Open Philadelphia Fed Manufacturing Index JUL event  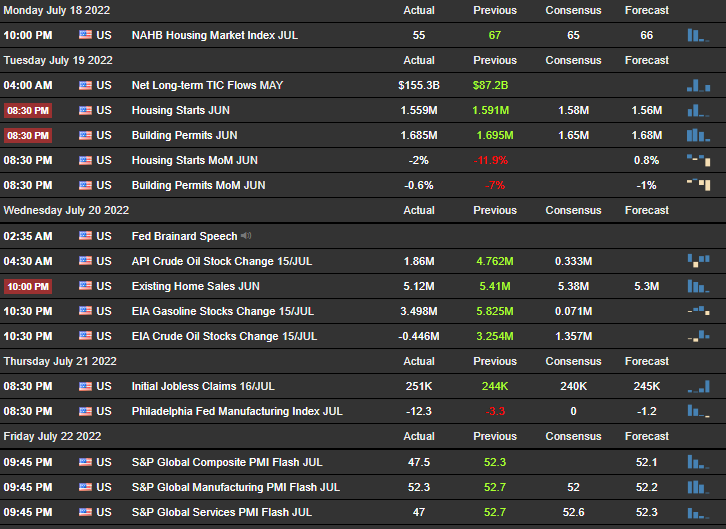tap(237, 411)
